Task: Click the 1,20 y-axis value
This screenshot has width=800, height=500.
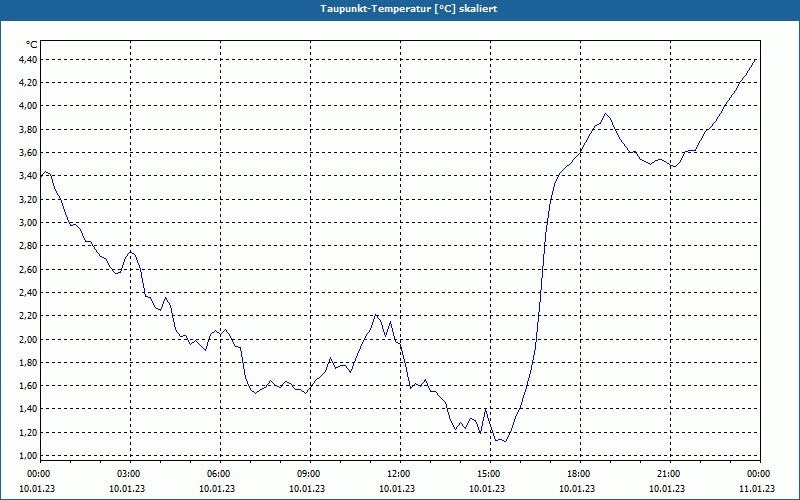Action: click(x=28, y=433)
